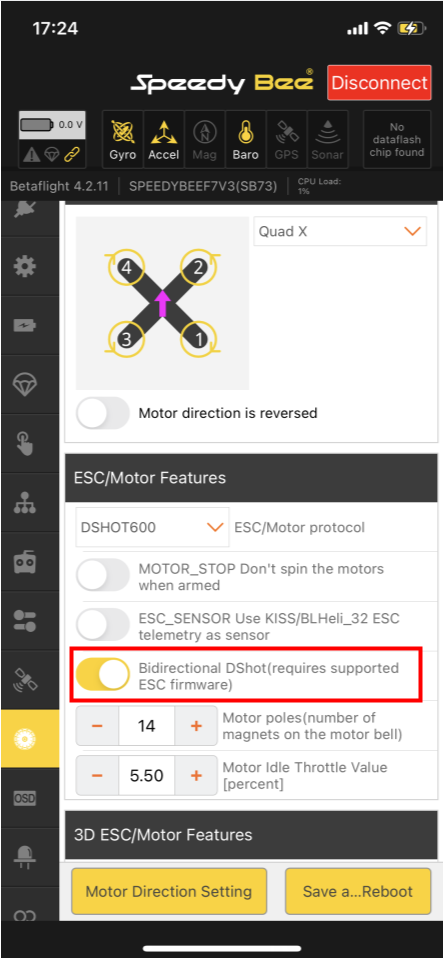Open the Power & Battery sidebar icon
443x958 pixels.
click(25, 325)
